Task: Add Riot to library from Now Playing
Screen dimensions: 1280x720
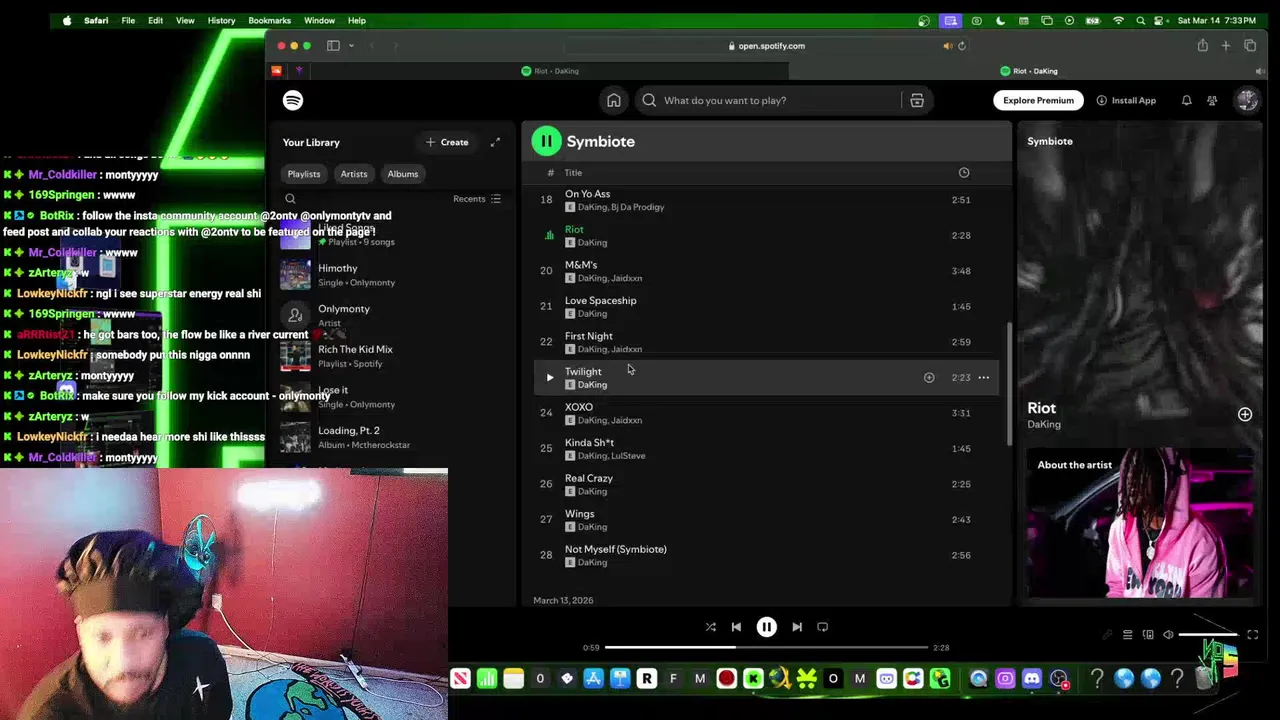Action: point(1245,414)
